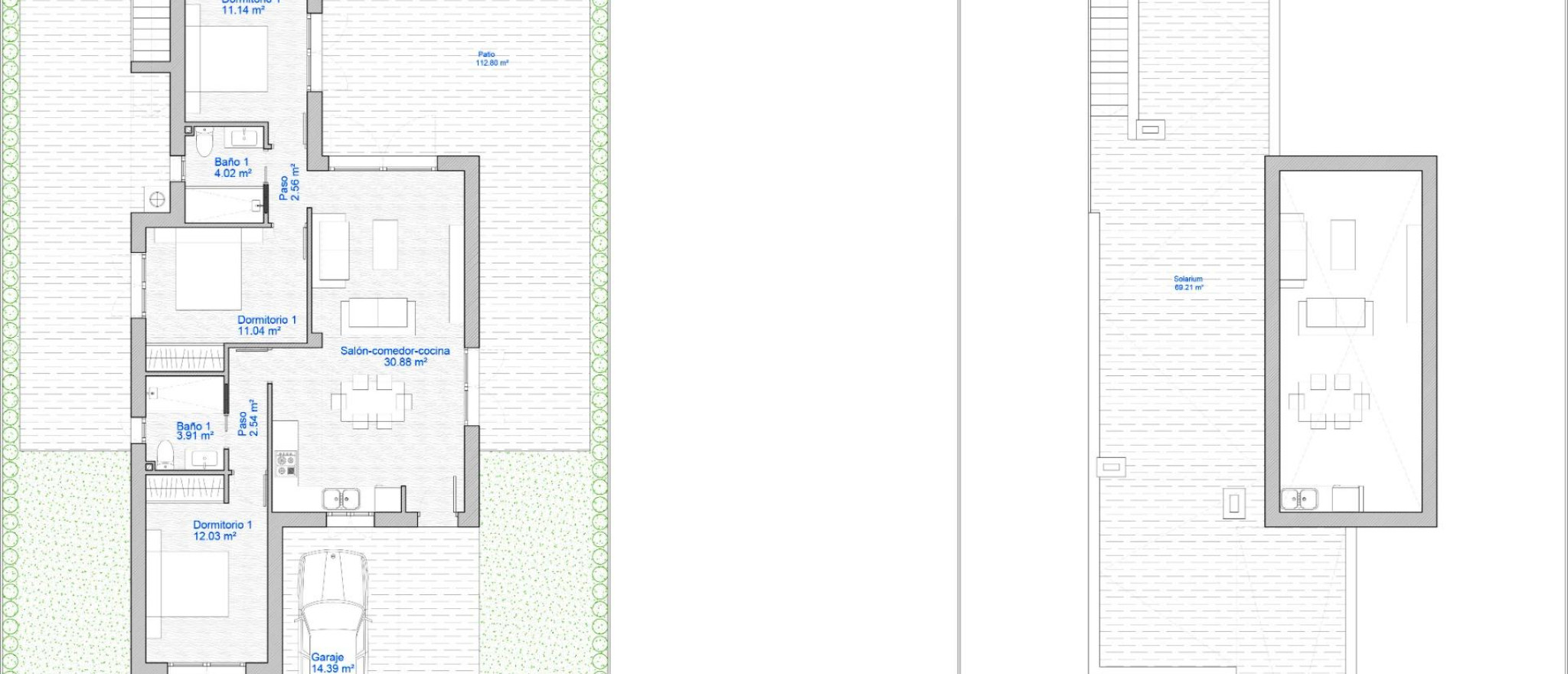This screenshot has width=1568, height=674.
Task: Select the "Paso 2.54 m²" label
Action: click(248, 418)
